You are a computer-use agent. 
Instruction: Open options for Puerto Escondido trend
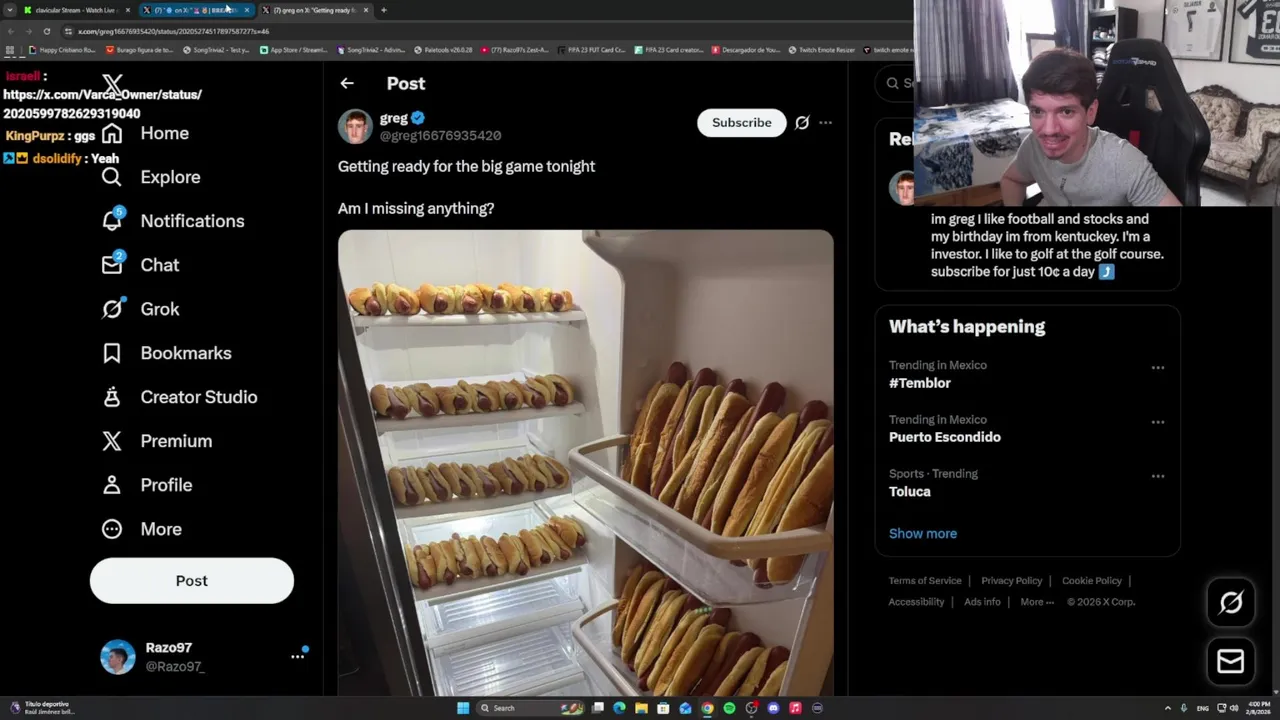tap(1158, 422)
